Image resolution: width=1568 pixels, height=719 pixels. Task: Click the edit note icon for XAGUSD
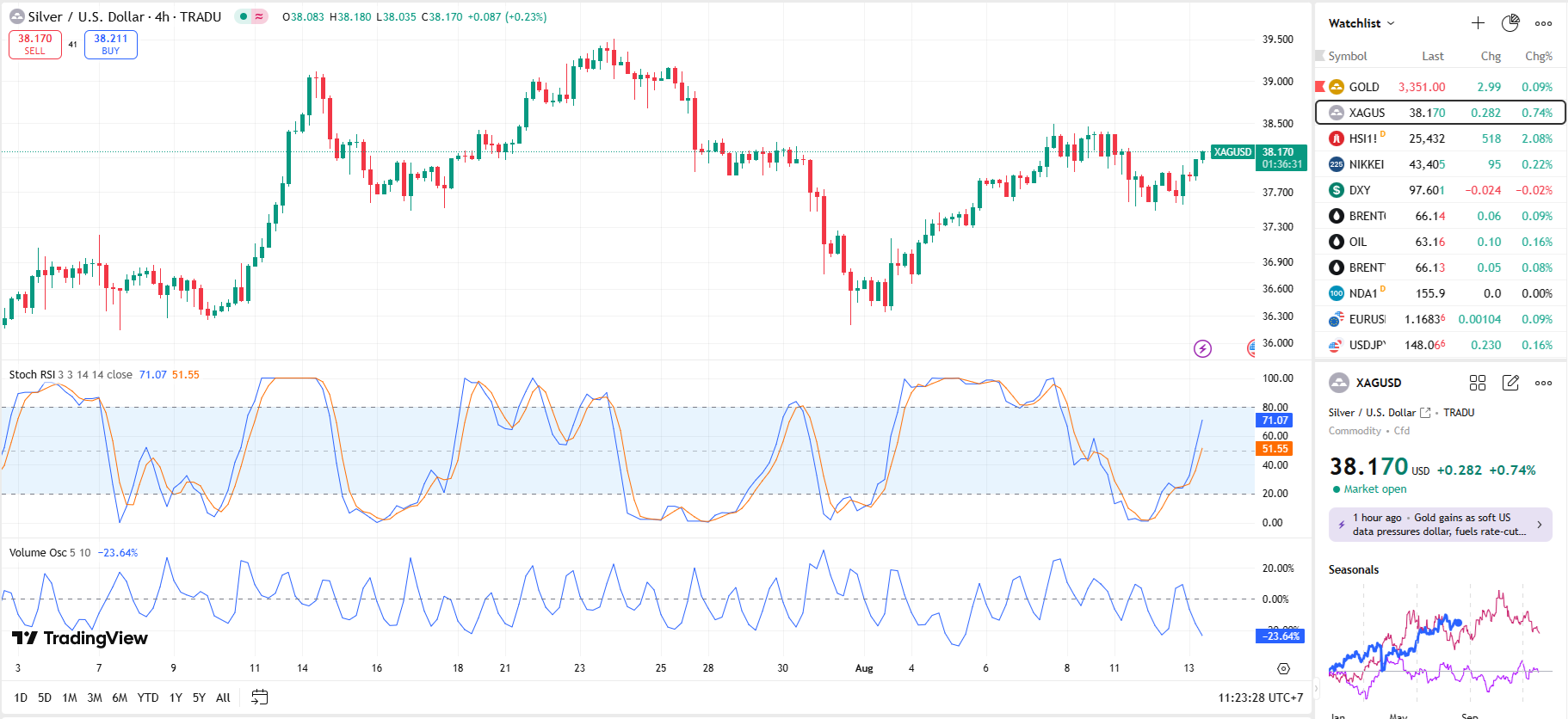point(1510,383)
